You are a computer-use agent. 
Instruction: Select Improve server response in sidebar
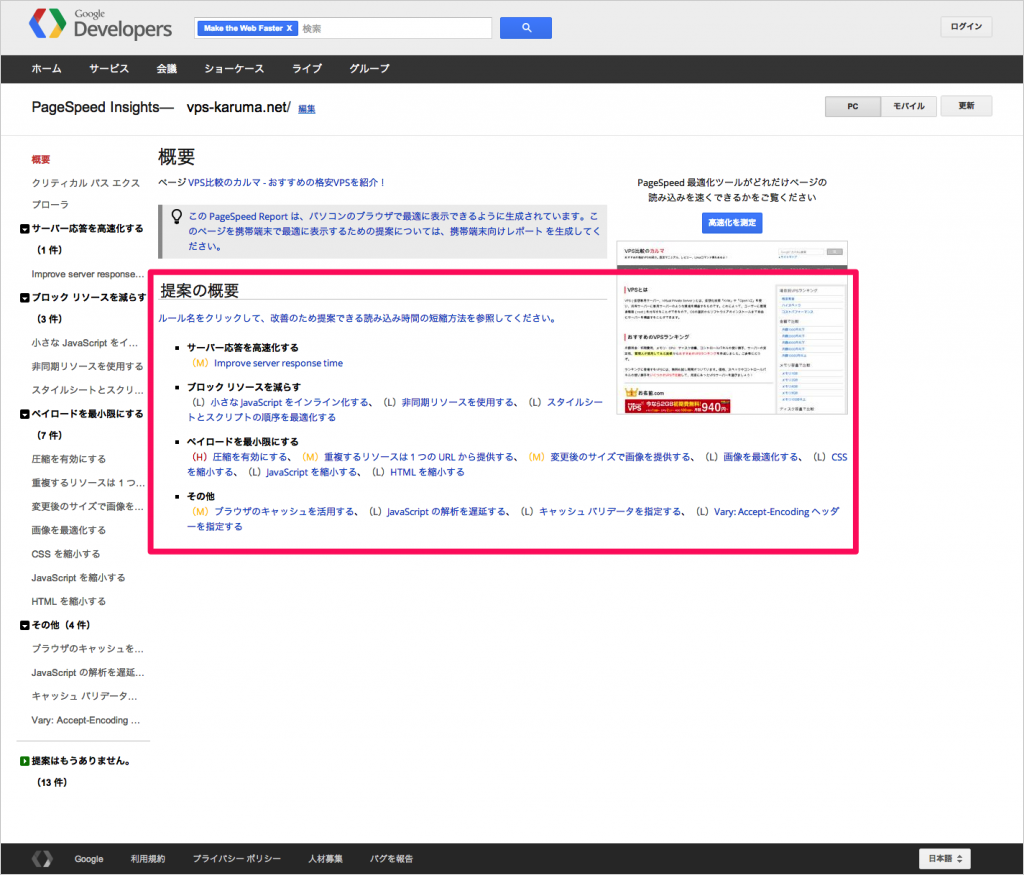pos(88,274)
